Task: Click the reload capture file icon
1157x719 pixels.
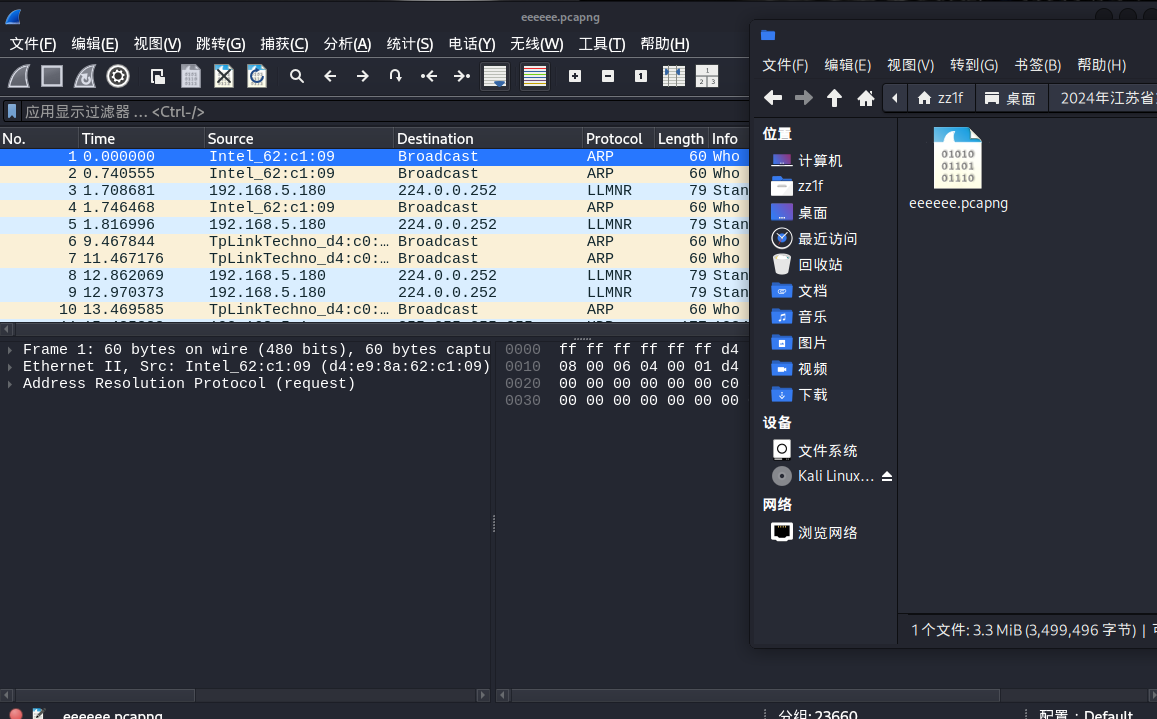Action: click(x=257, y=76)
